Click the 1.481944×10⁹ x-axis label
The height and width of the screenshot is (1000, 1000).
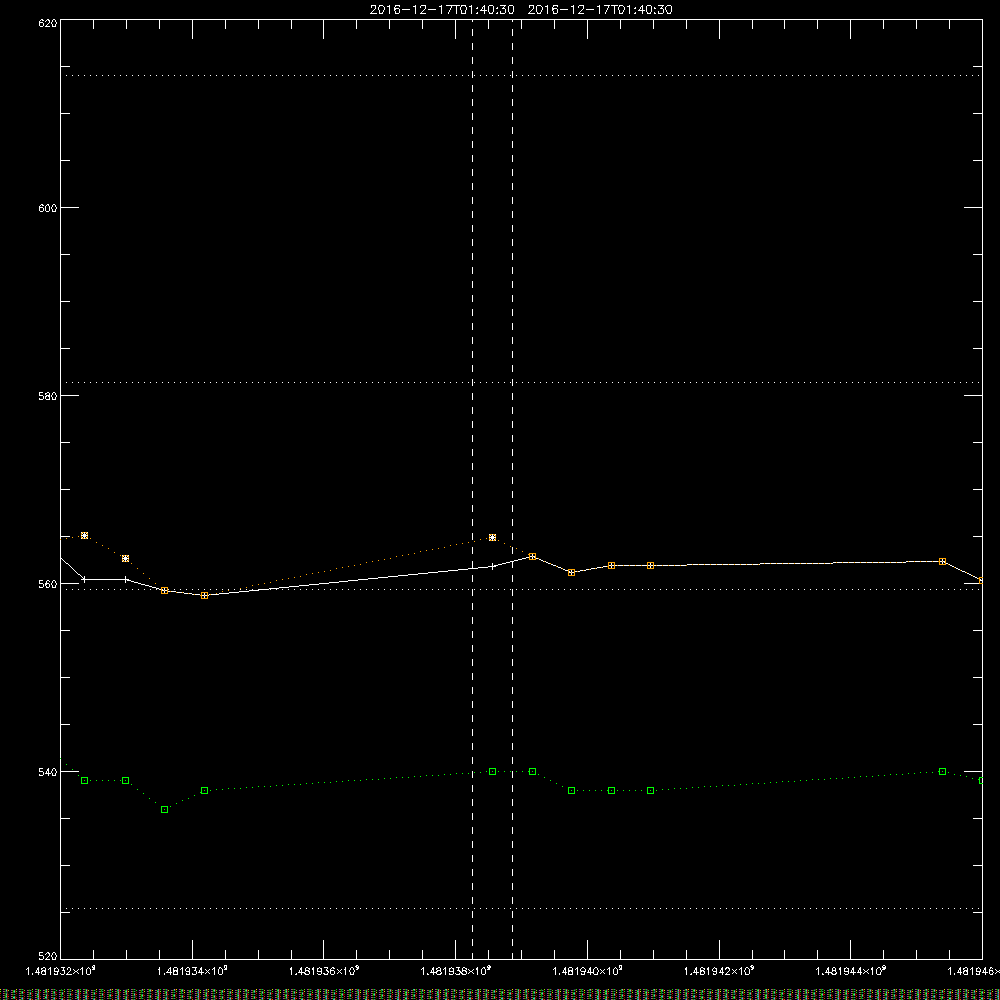[x=851, y=971]
